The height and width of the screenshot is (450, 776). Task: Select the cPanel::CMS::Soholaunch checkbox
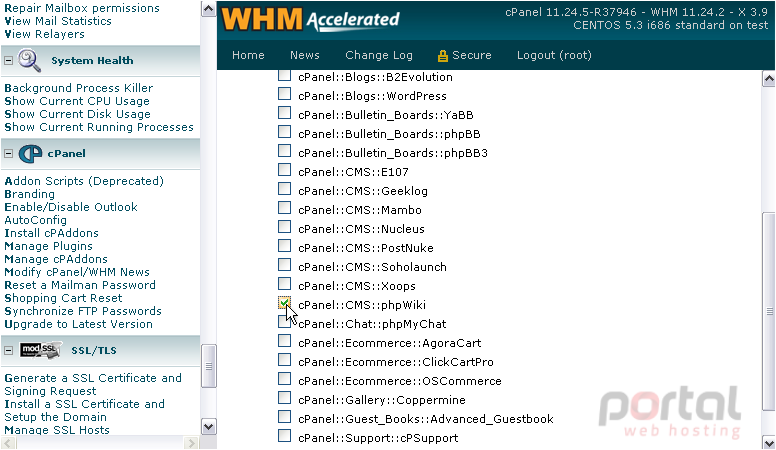284,264
